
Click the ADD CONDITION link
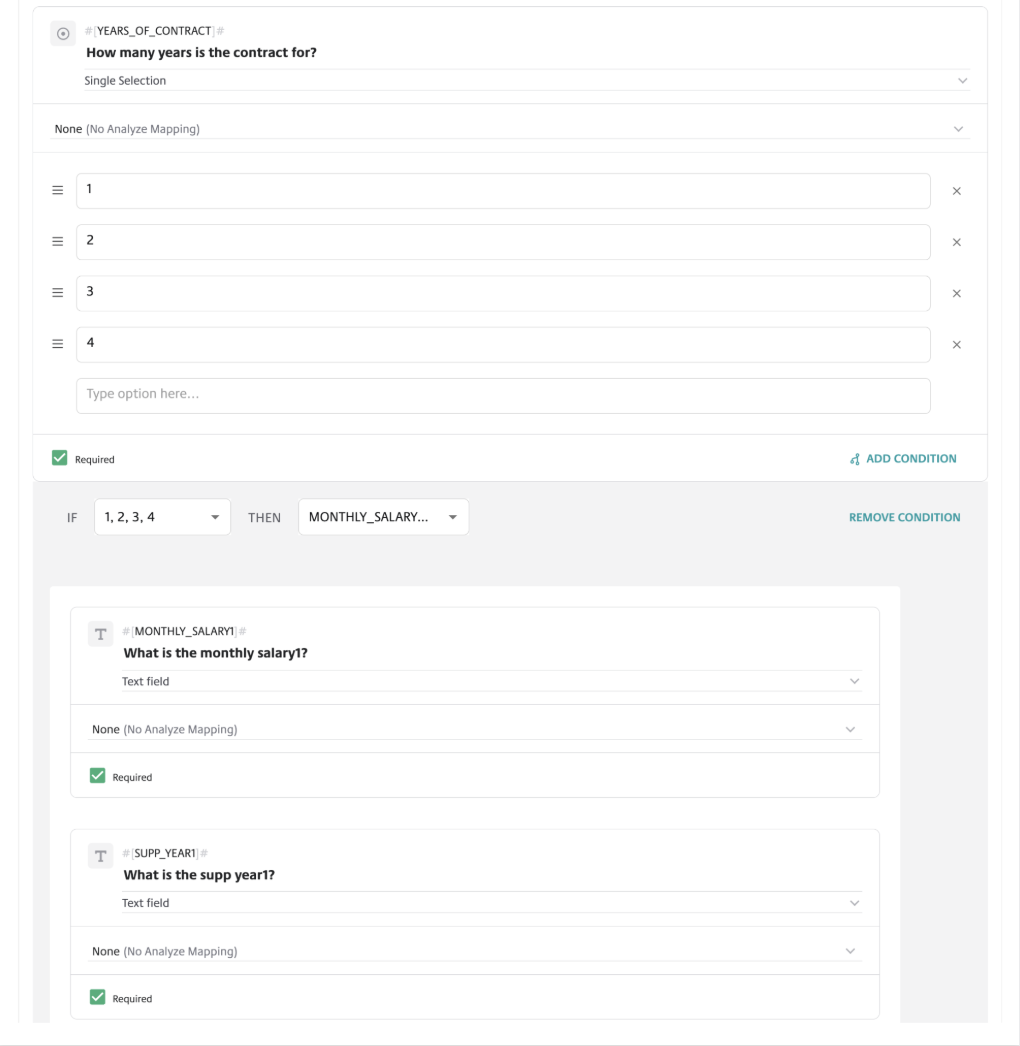click(x=903, y=459)
